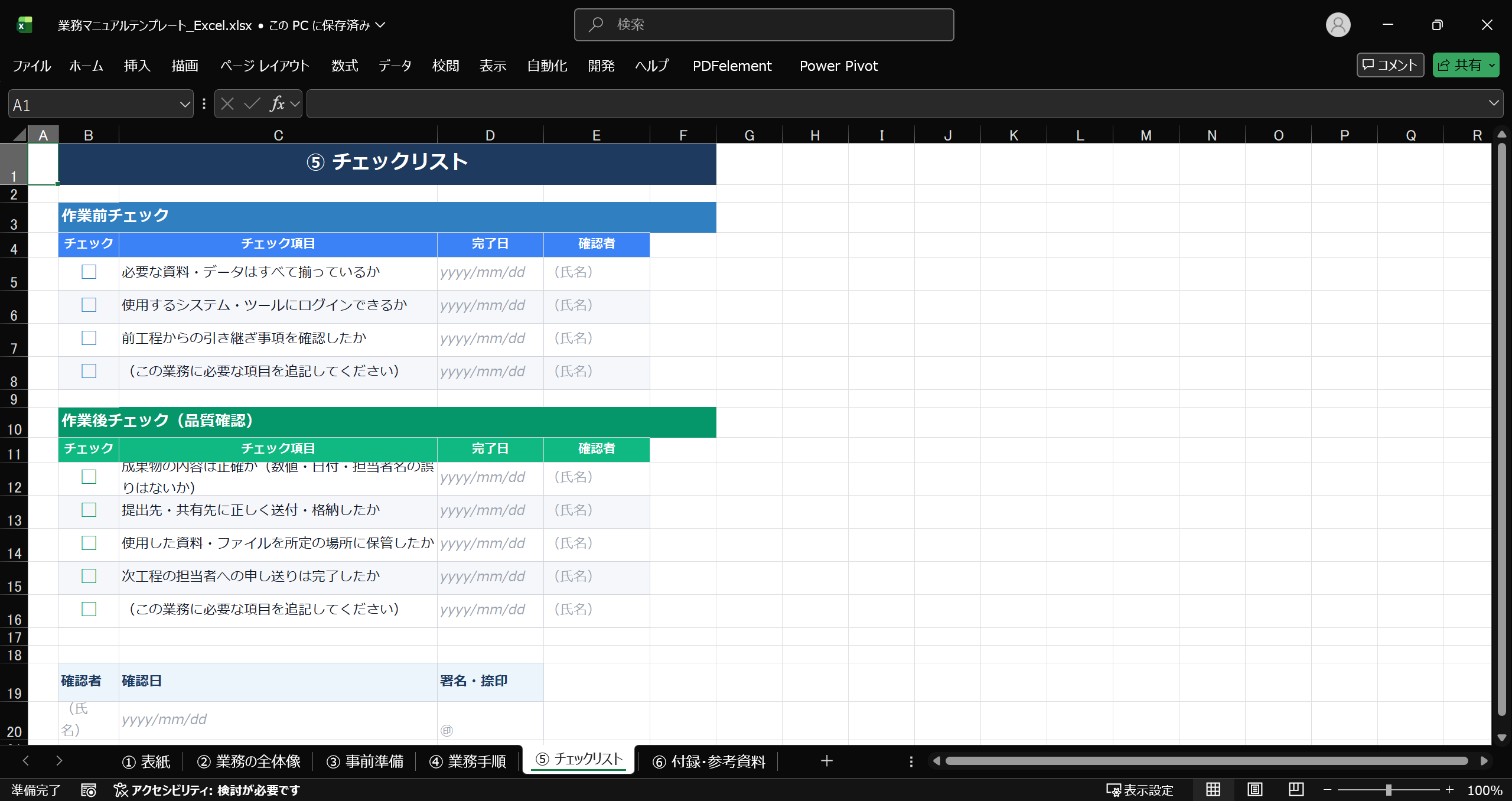Click the macro recording status bar icon

(89, 790)
